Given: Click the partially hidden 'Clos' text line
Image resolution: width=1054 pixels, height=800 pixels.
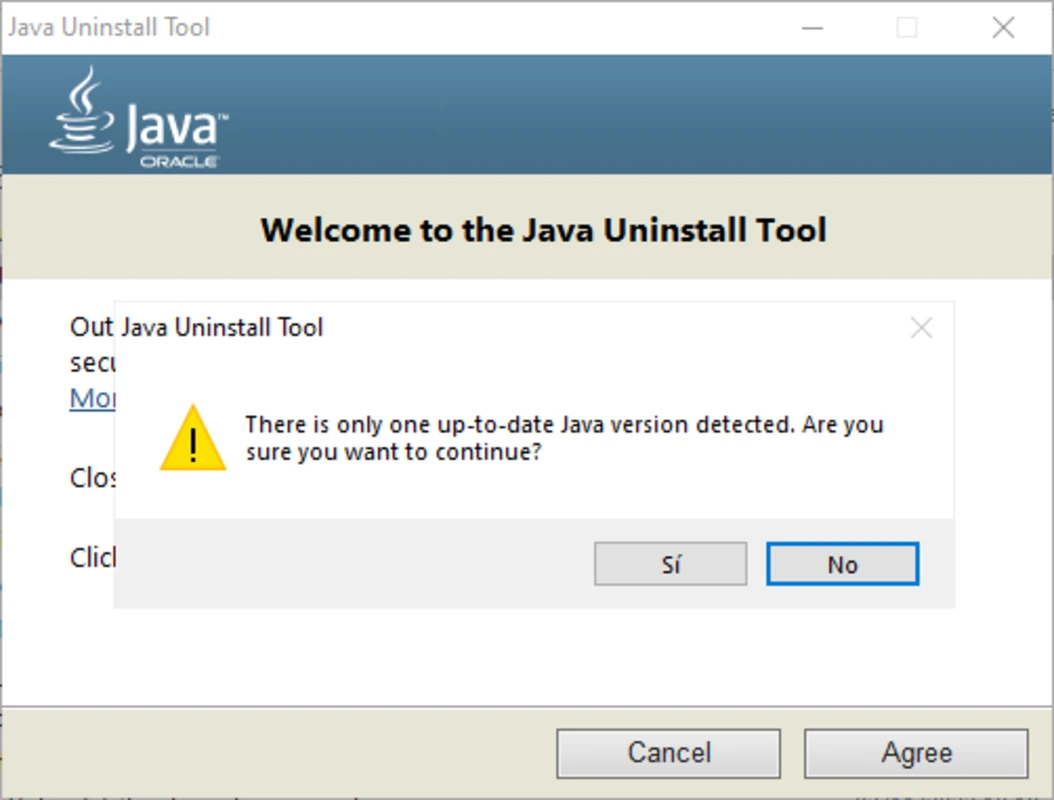Looking at the screenshot, I should pos(93,478).
